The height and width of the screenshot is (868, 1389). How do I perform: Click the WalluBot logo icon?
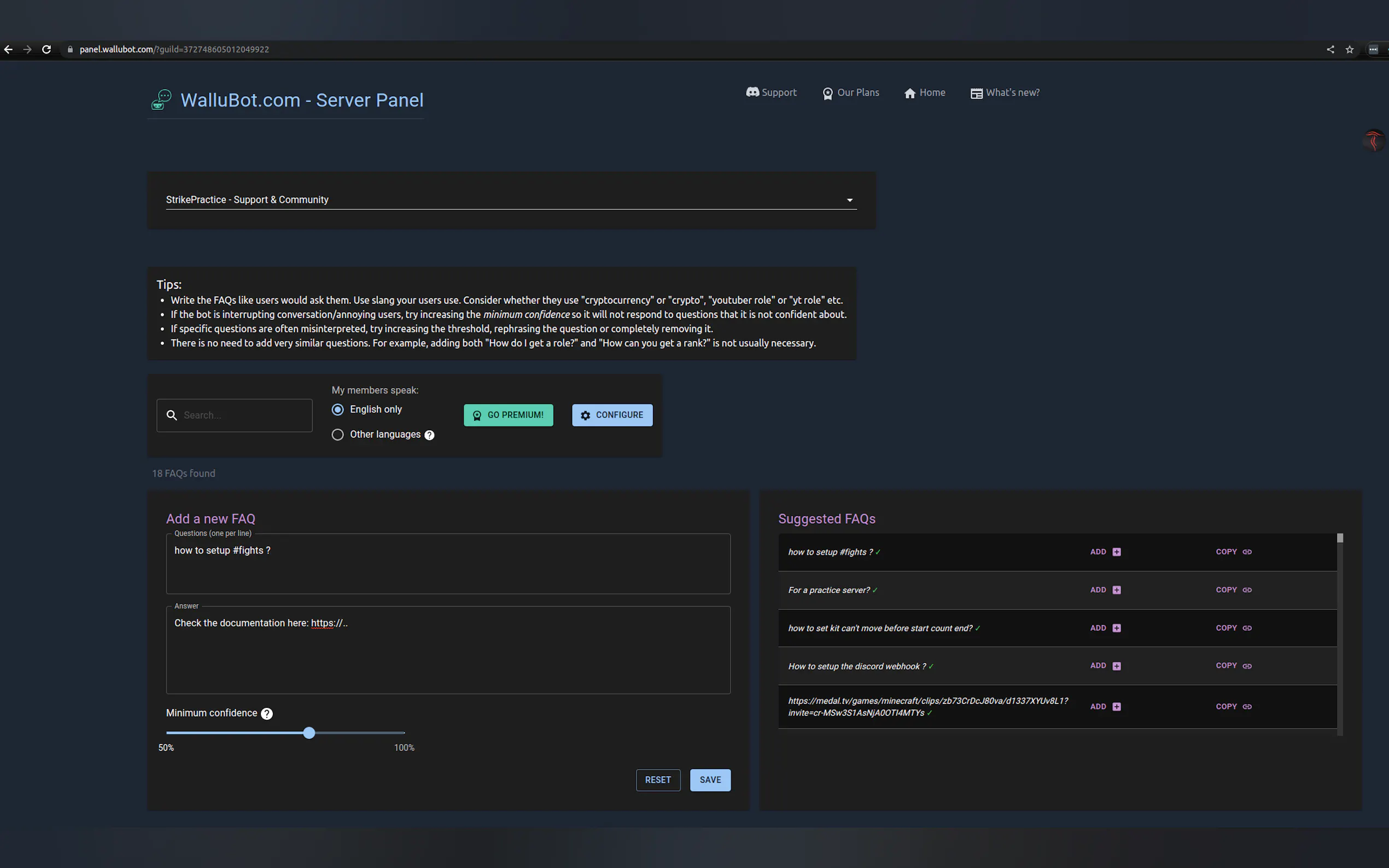tap(161, 100)
